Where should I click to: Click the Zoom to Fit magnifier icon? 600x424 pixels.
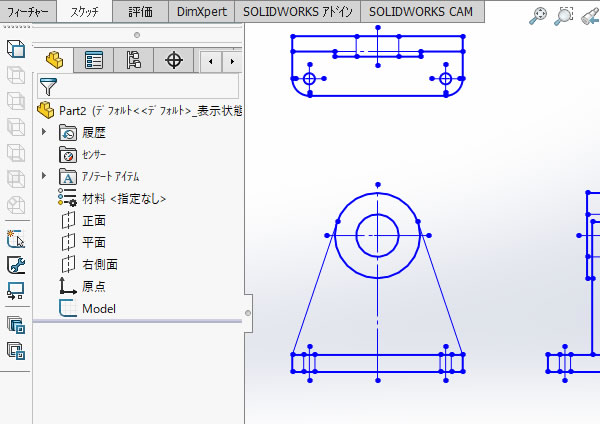538,16
